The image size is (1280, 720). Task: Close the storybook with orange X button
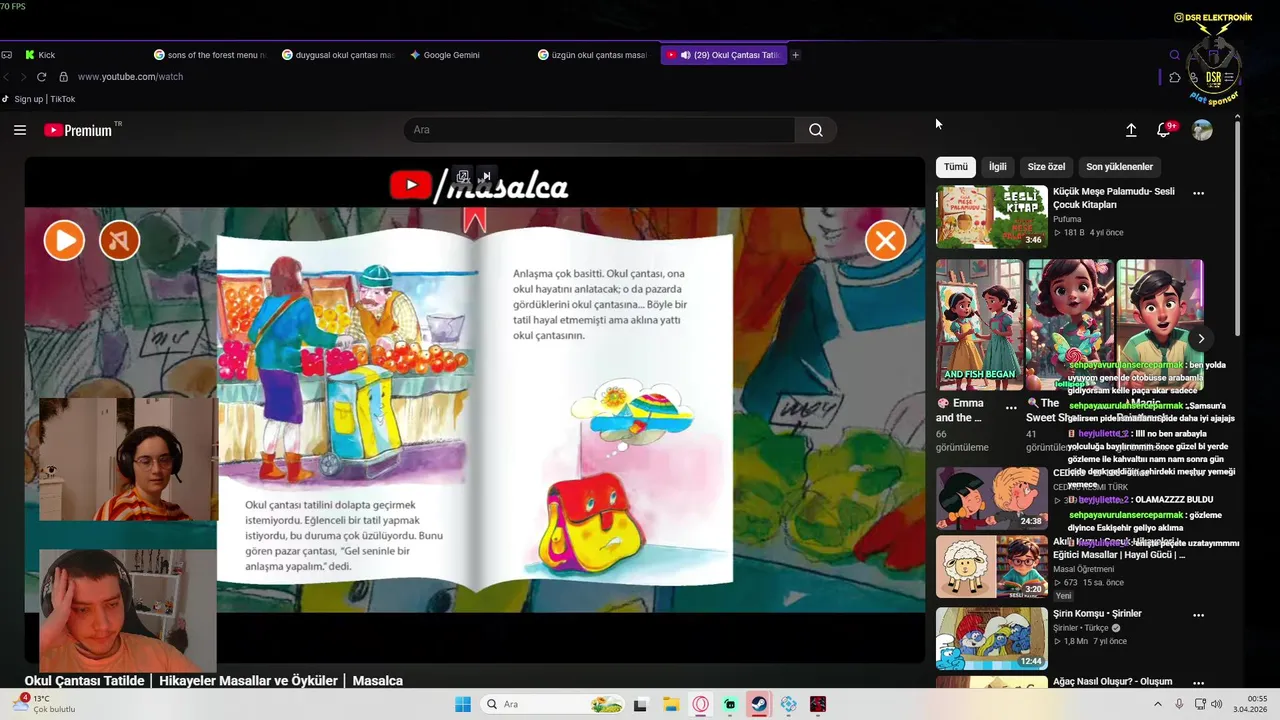tap(885, 240)
